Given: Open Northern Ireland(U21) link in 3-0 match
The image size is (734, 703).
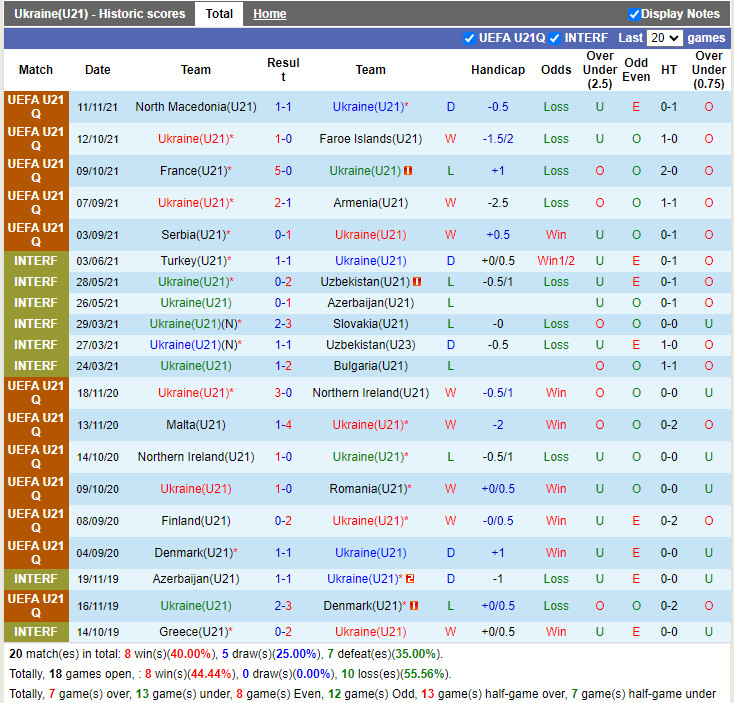Looking at the screenshot, I should (x=370, y=393).
